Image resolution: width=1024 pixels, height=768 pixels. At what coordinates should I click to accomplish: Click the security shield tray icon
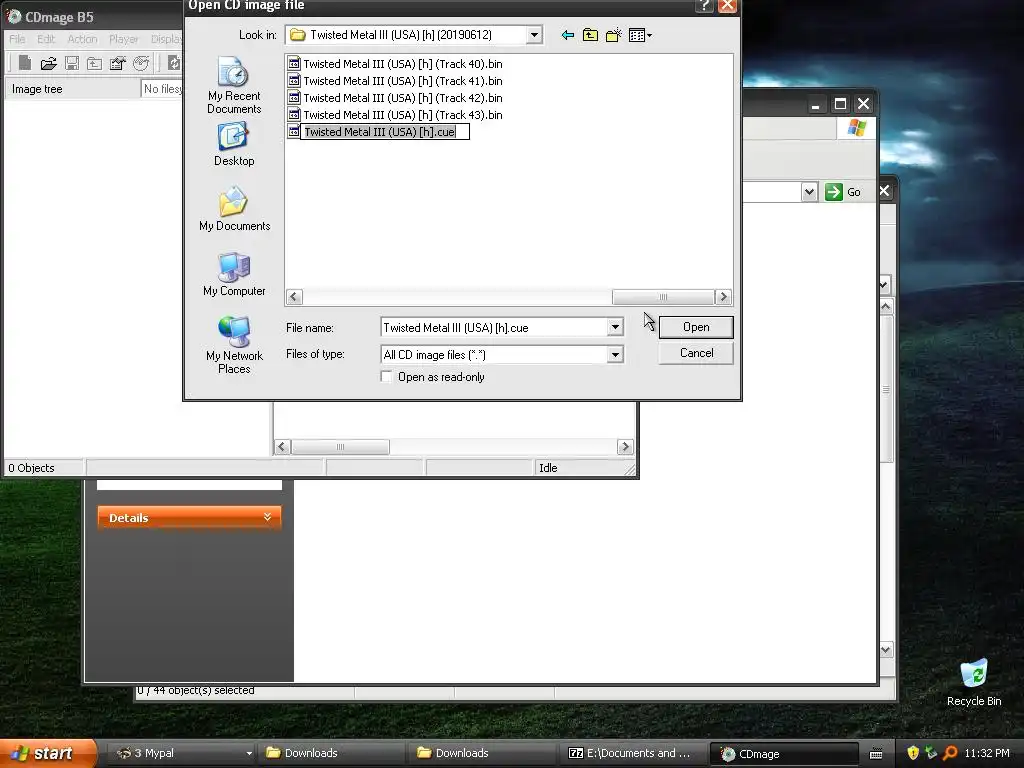pyautogui.click(x=913, y=753)
